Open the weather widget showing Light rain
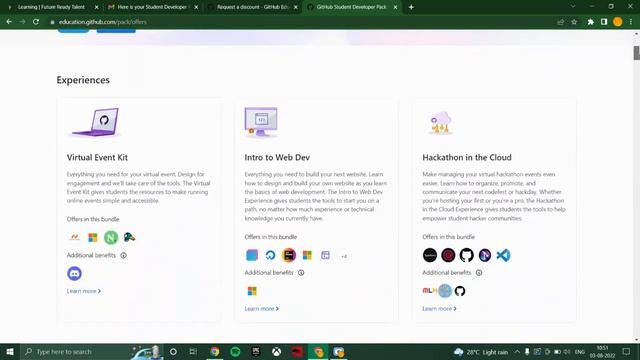The width and height of the screenshot is (640, 360). click(481, 352)
